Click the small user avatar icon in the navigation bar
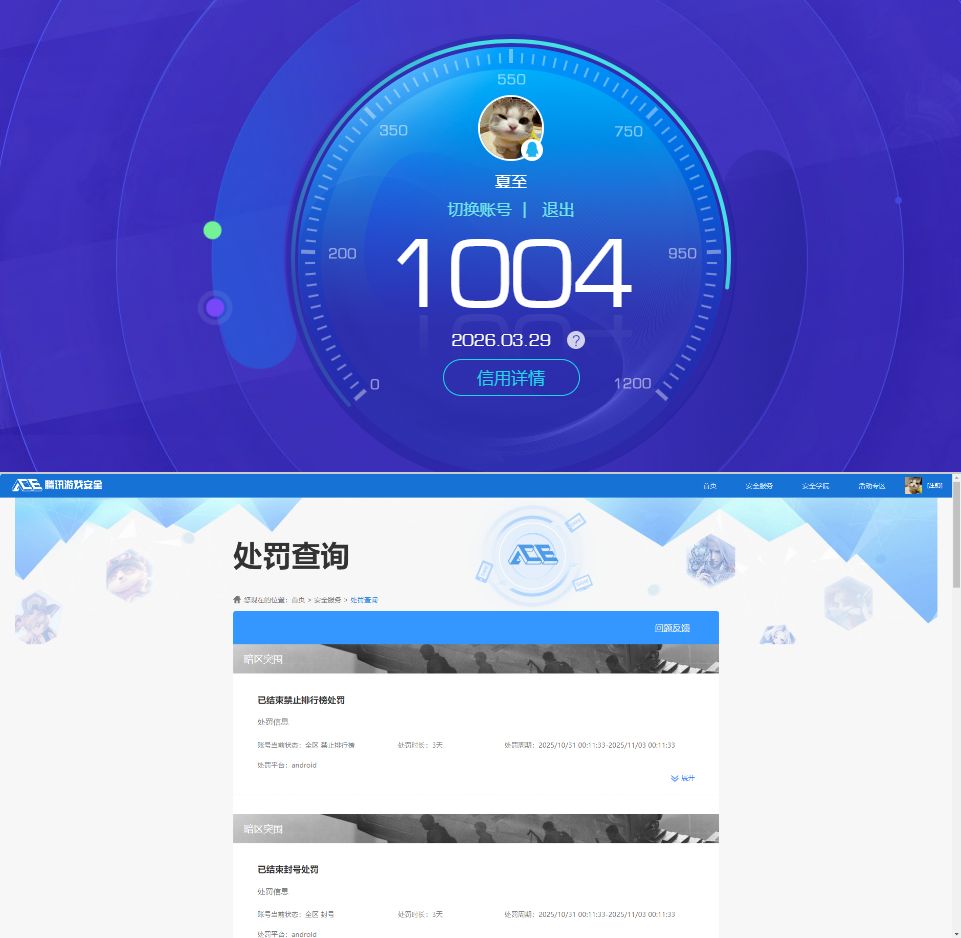Image resolution: width=961 pixels, height=938 pixels. (914, 485)
